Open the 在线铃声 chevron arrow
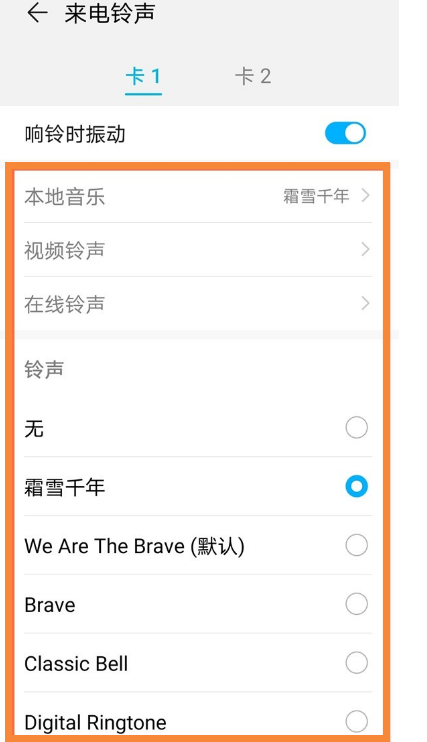This screenshot has width=427, height=742. pos(365,303)
